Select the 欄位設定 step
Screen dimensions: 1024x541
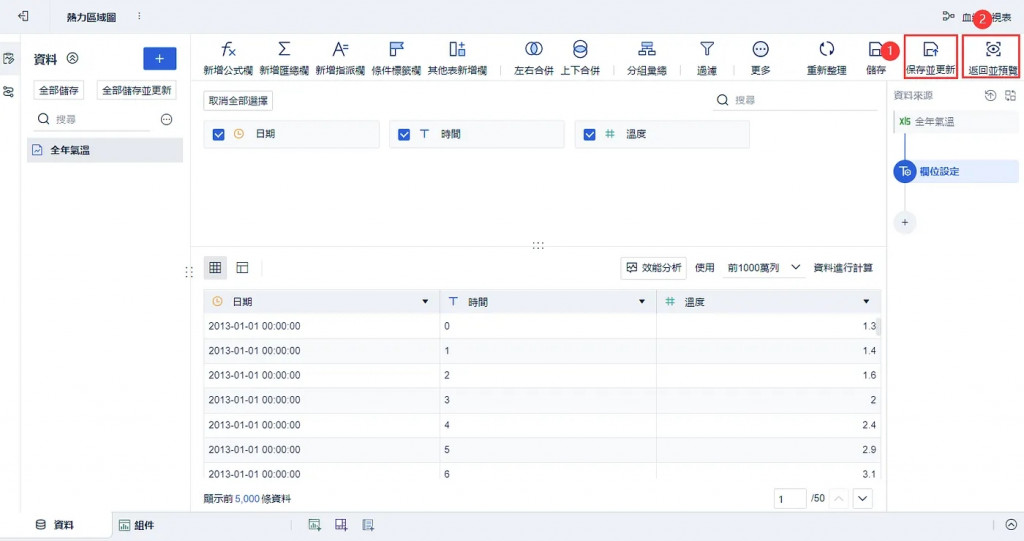click(956, 171)
